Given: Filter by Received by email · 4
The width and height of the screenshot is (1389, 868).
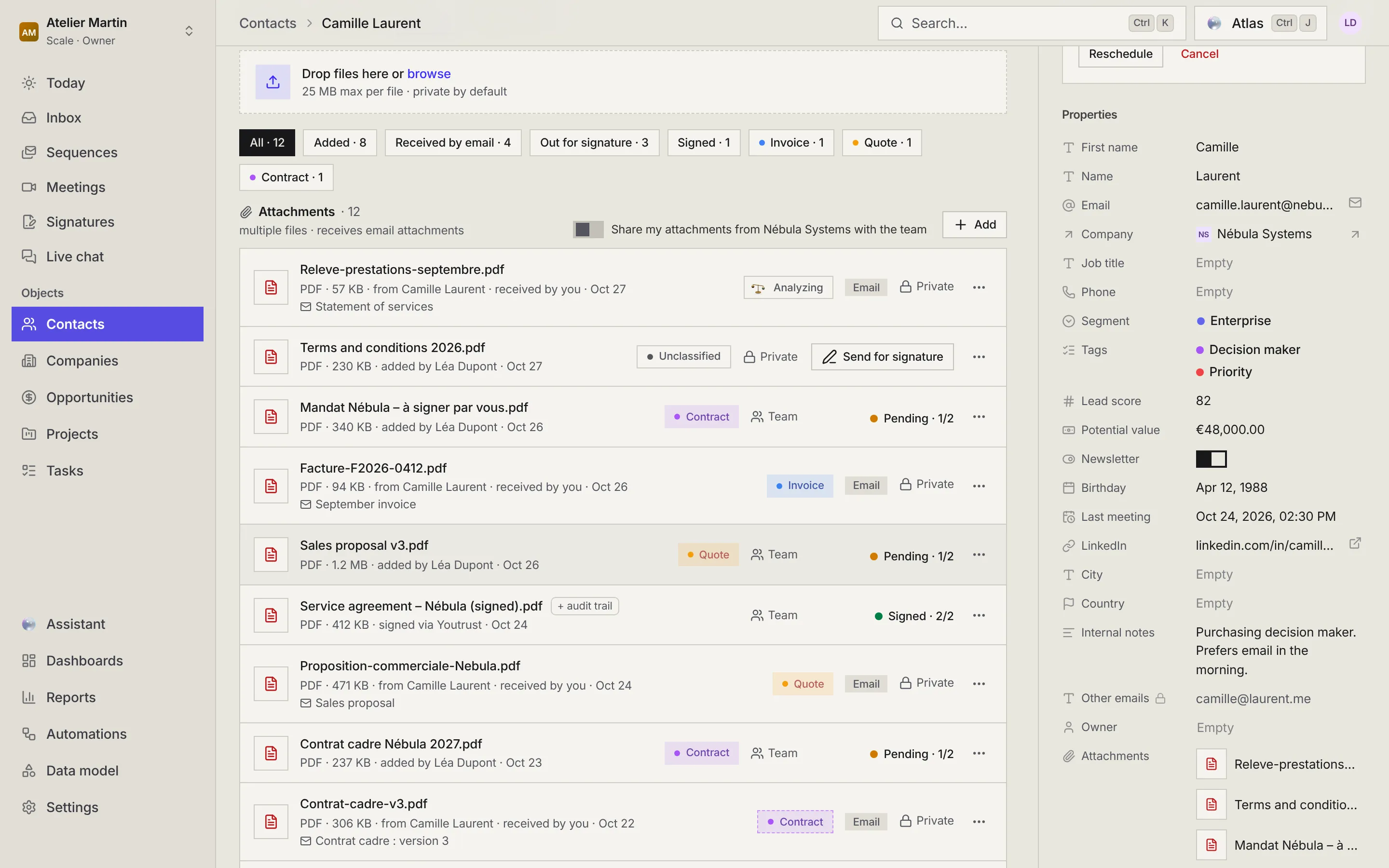Looking at the screenshot, I should pyautogui.click(x=453, y=142).
